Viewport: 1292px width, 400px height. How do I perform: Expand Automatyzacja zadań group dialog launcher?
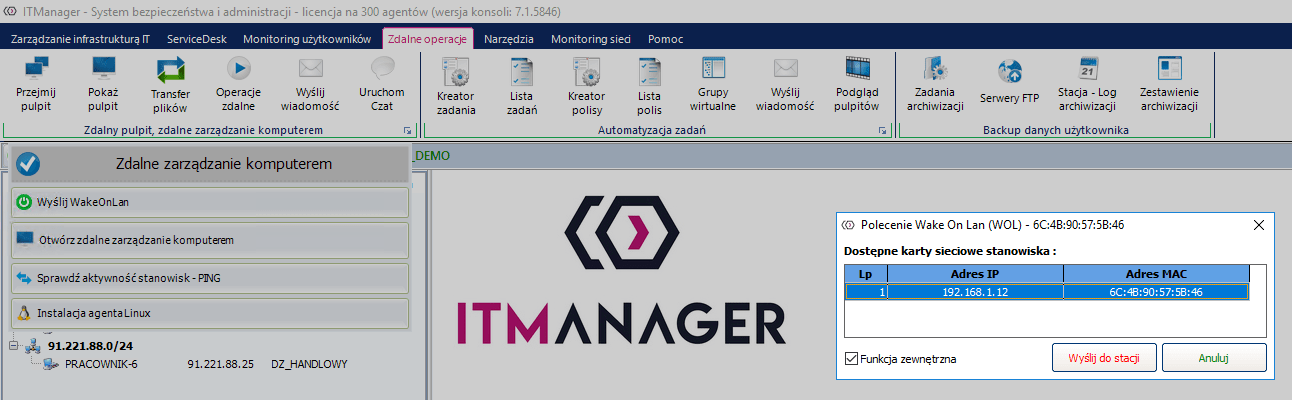pyautogui.click(x=883, y=131)
